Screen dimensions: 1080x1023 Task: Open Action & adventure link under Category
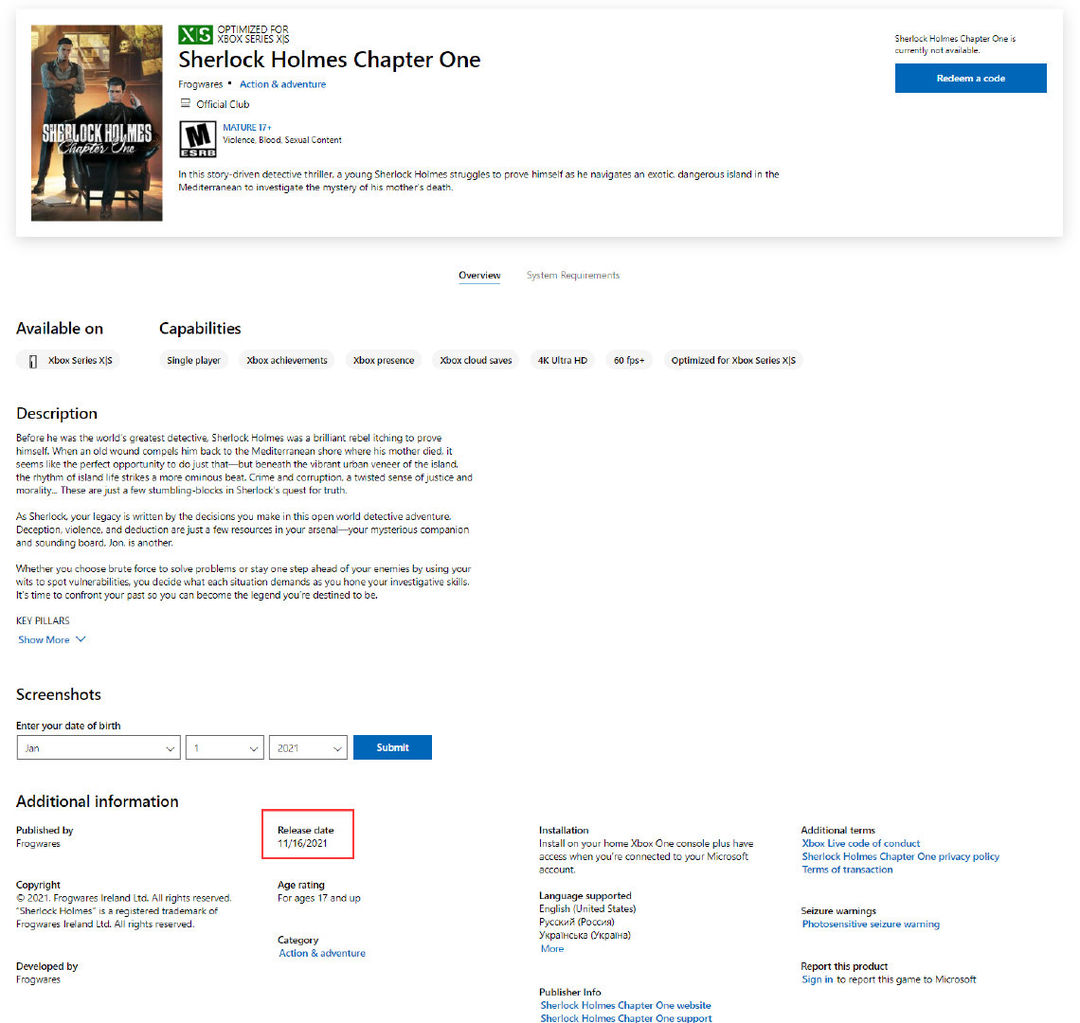[x=322, y=953]
